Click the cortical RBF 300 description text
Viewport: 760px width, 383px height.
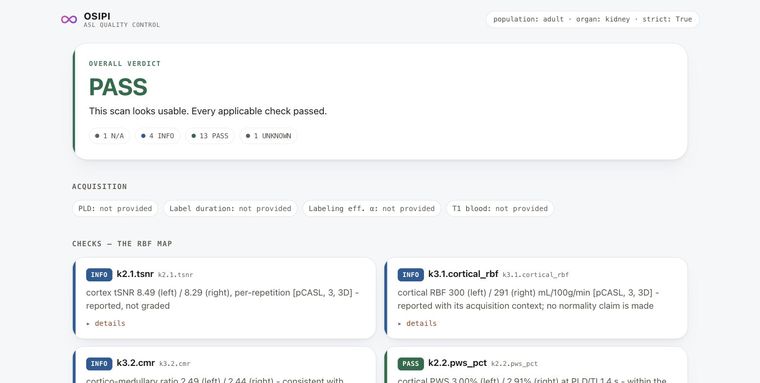(528, 299)
